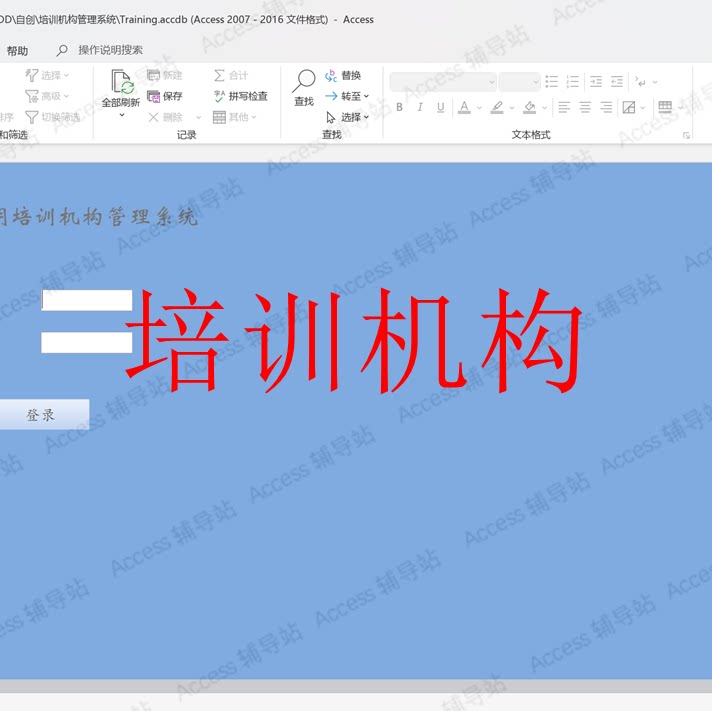Open the Delete (删除) dropdown arrow

pos(198,118)
